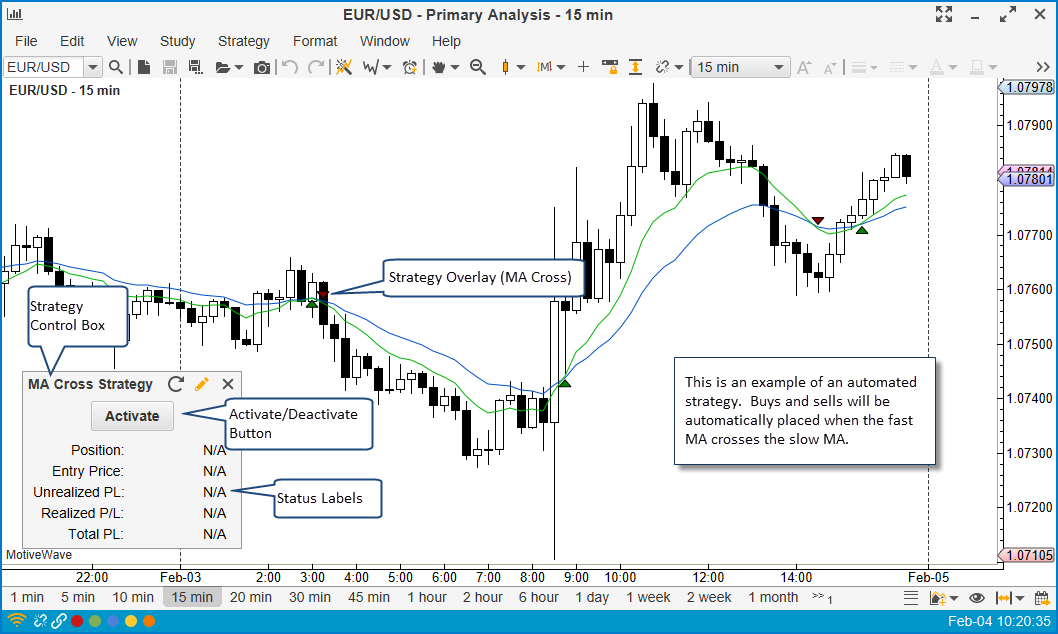Open the EUR/USD symbol dropdown
Image resolution: width=1058 pixels, height=634 pixels.
click(x=93, y=67)
